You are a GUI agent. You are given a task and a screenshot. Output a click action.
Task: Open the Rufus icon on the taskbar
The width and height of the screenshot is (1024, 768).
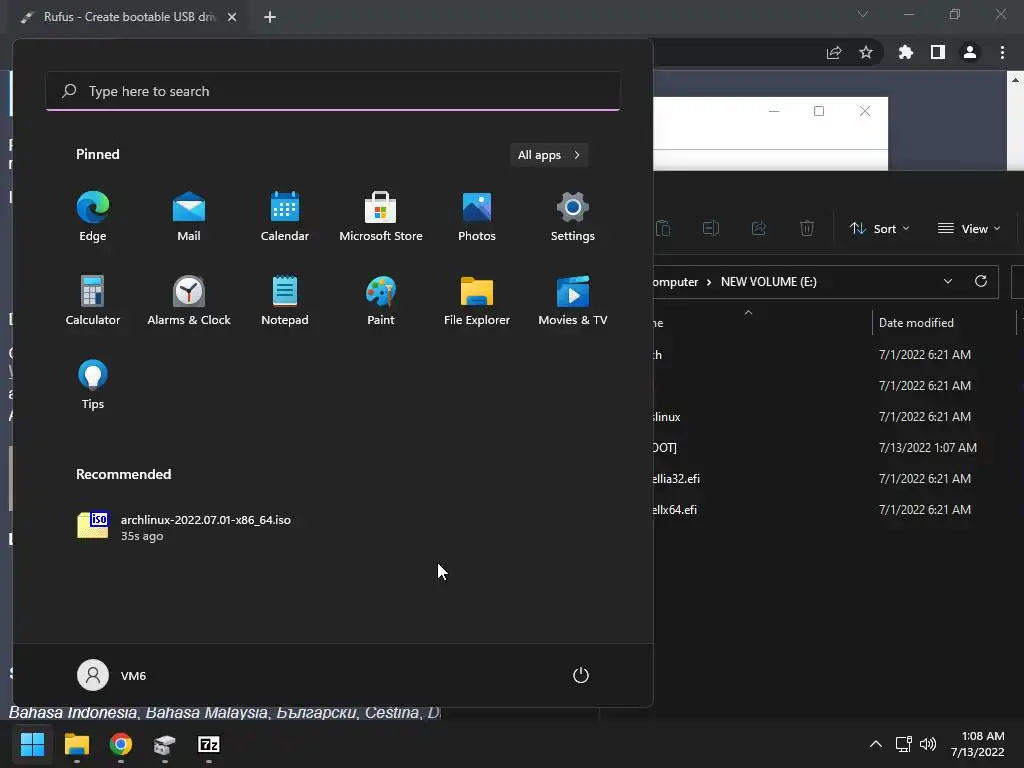click(x=165, y=744)
